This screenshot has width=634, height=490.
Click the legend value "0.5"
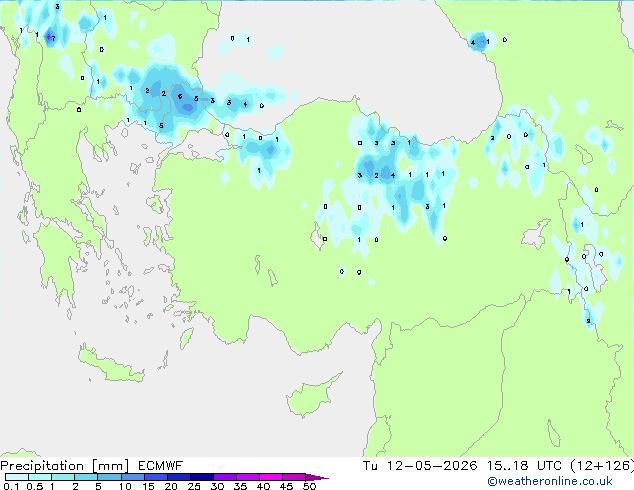[x=34, y=486]
